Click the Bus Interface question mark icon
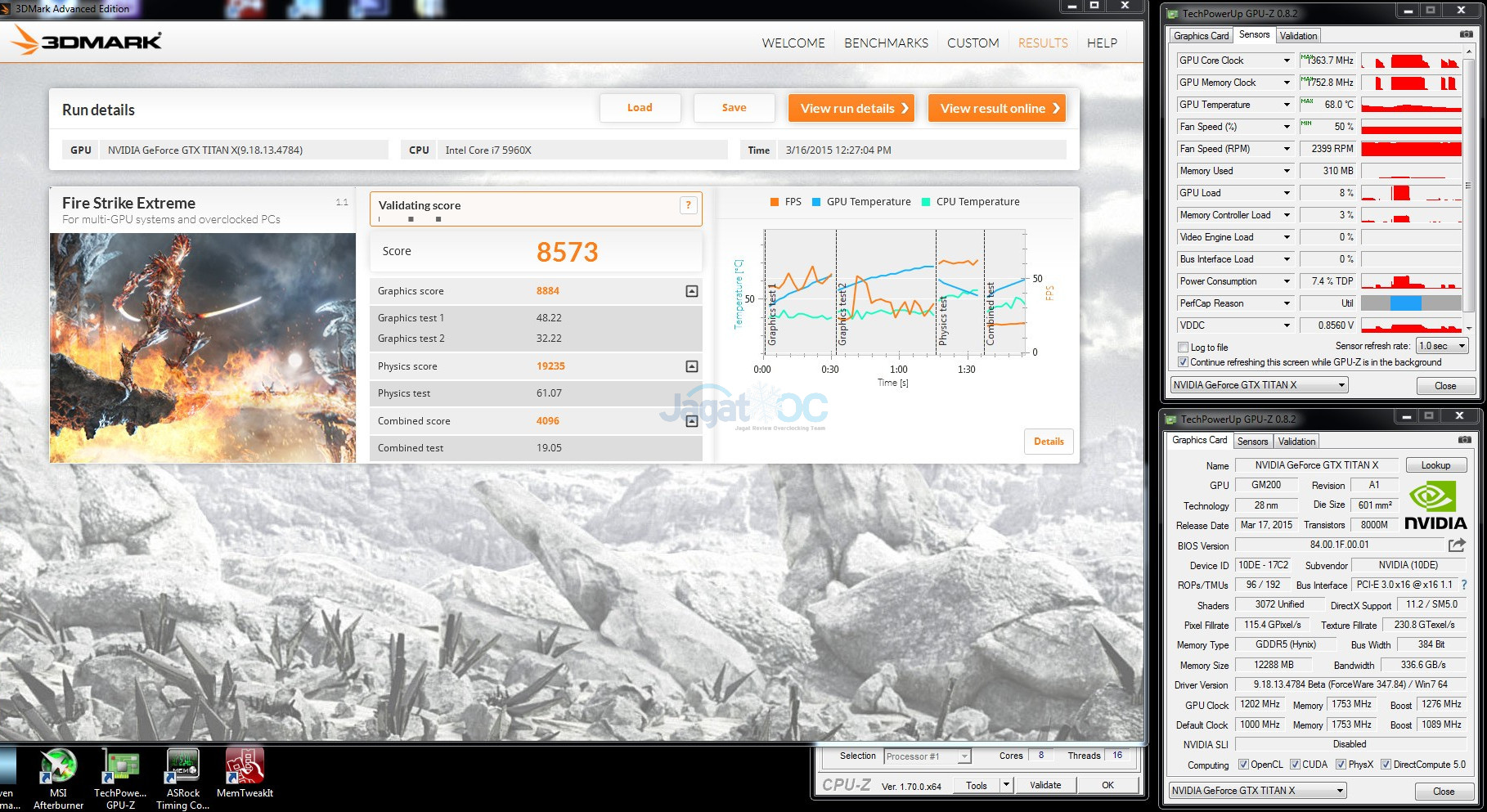The image size is (1487, 812). [1464, 585]
